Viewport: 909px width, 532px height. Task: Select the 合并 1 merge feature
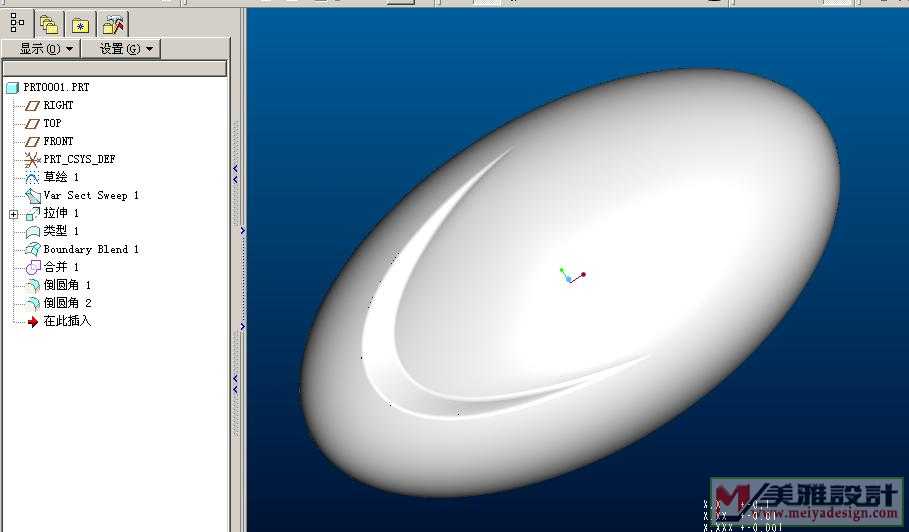pos(61,267)
